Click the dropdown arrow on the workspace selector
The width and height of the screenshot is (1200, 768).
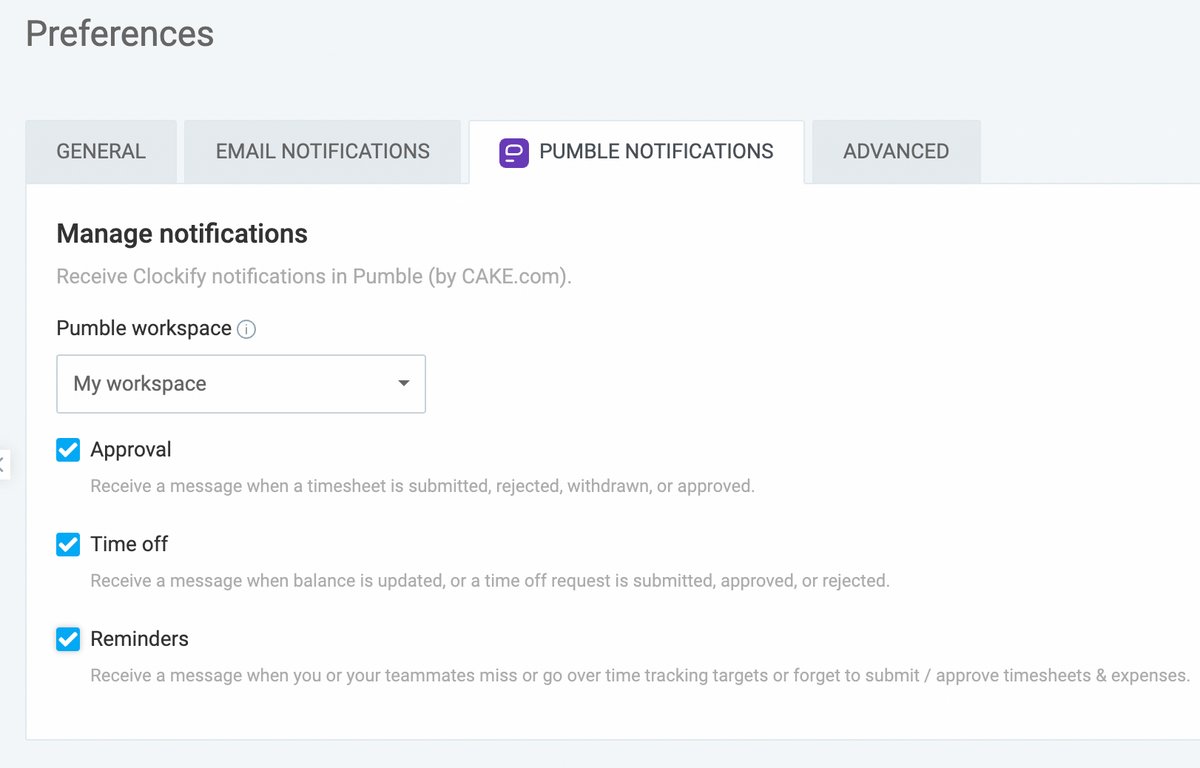click(403, 383)
